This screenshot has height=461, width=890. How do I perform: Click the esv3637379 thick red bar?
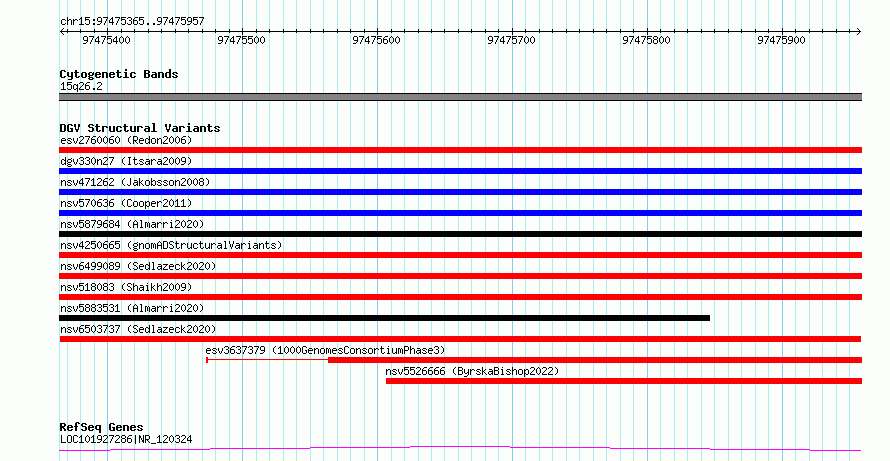pos(595,360)
